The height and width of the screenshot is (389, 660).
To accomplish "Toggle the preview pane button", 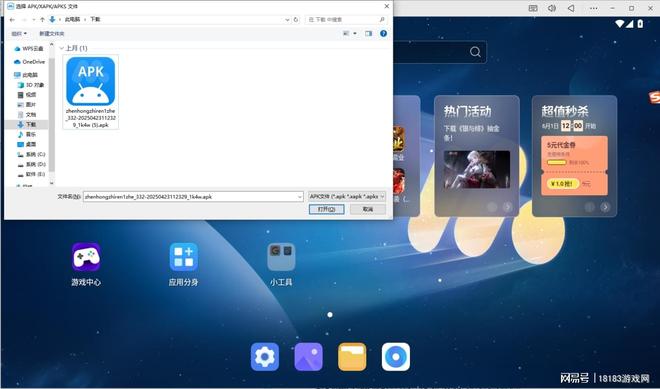I will point(369,33).
